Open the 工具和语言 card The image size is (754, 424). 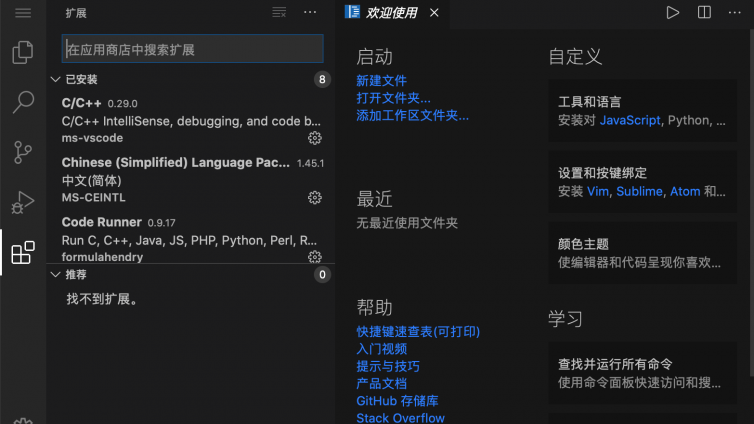coord(642,111)
